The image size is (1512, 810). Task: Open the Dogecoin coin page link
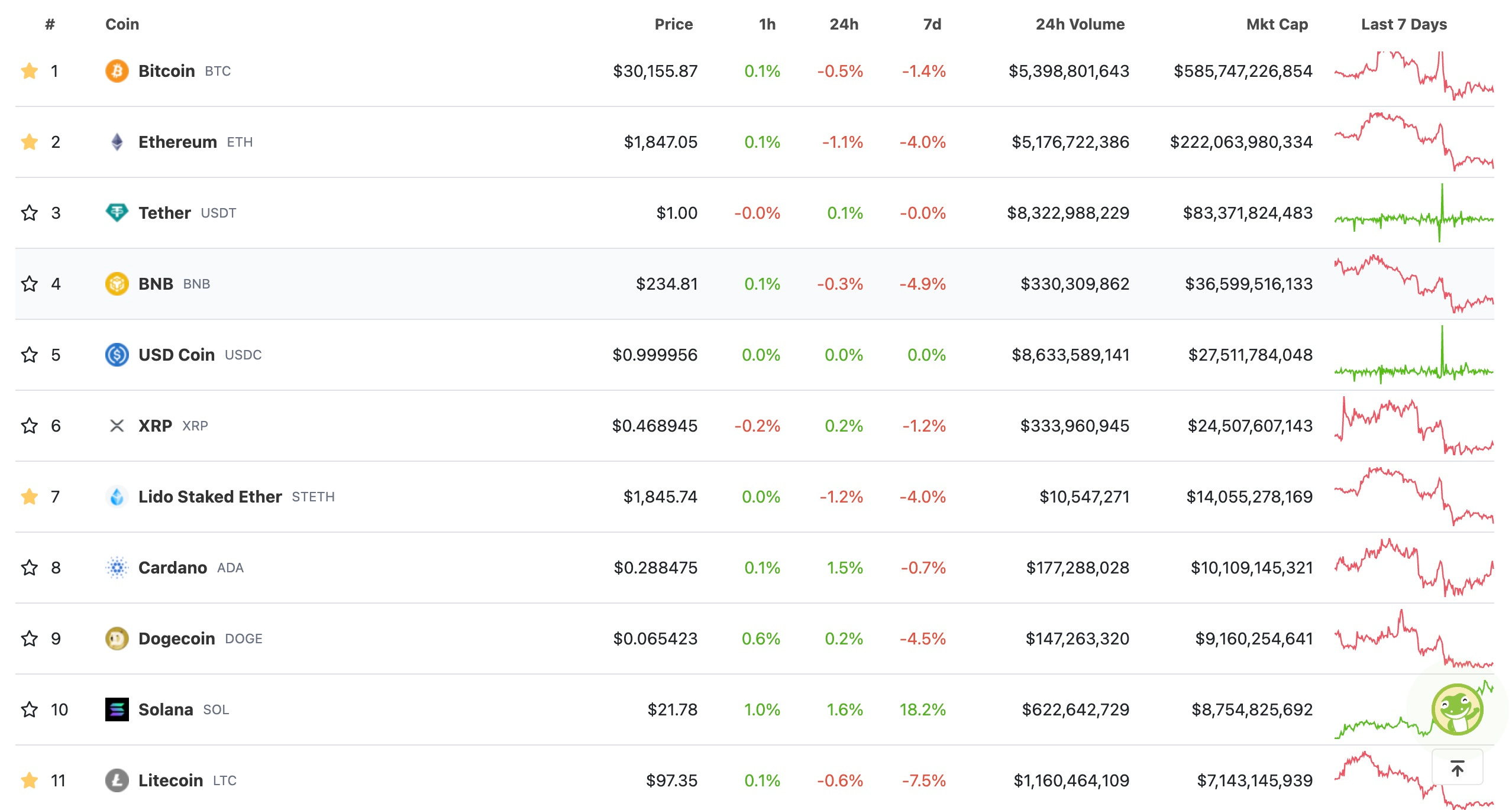(x=176, y=639)
